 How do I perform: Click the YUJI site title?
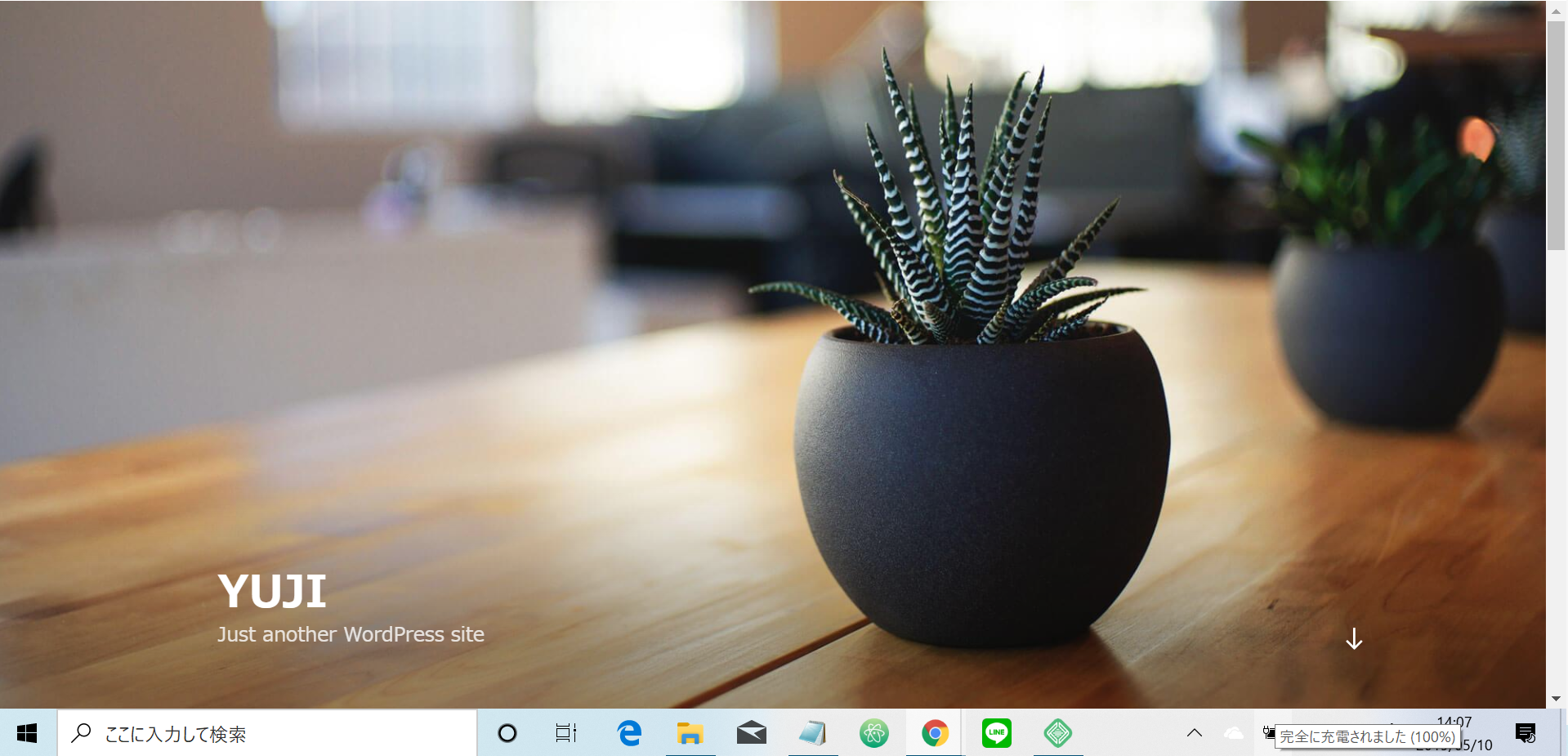pyautogui.click(x=272, y=592)
